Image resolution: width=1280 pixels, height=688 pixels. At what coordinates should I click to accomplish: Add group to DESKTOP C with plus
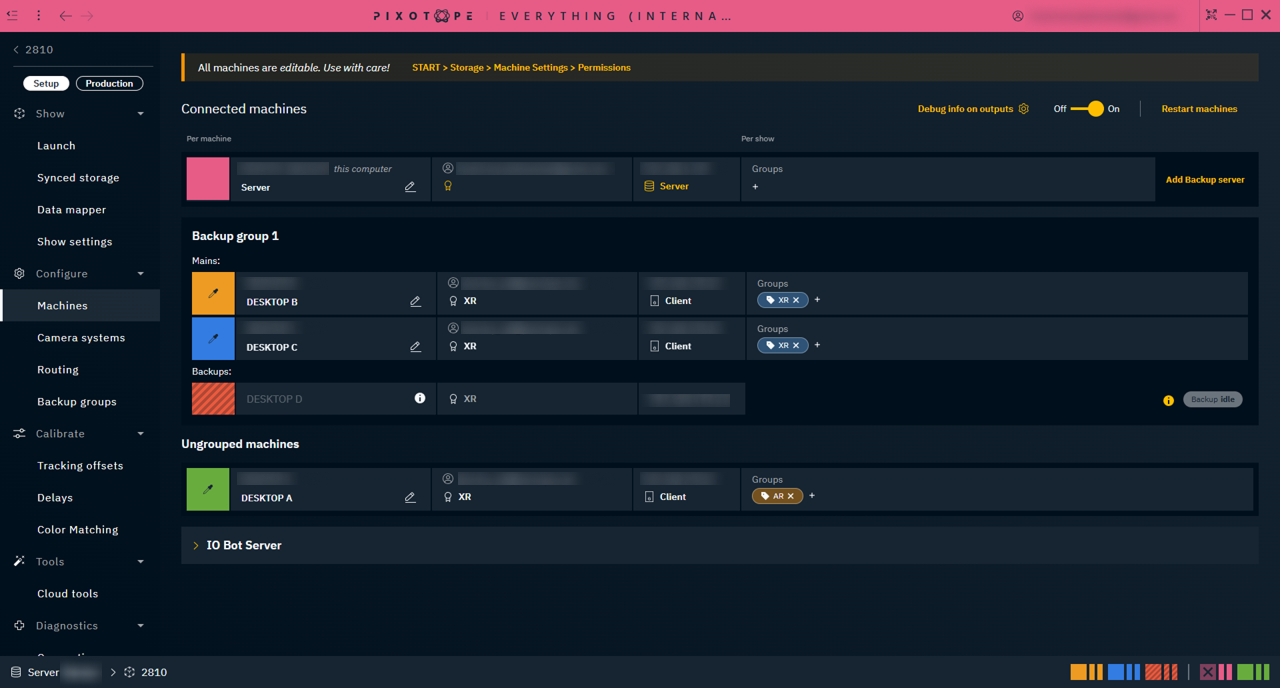[817, 345]
